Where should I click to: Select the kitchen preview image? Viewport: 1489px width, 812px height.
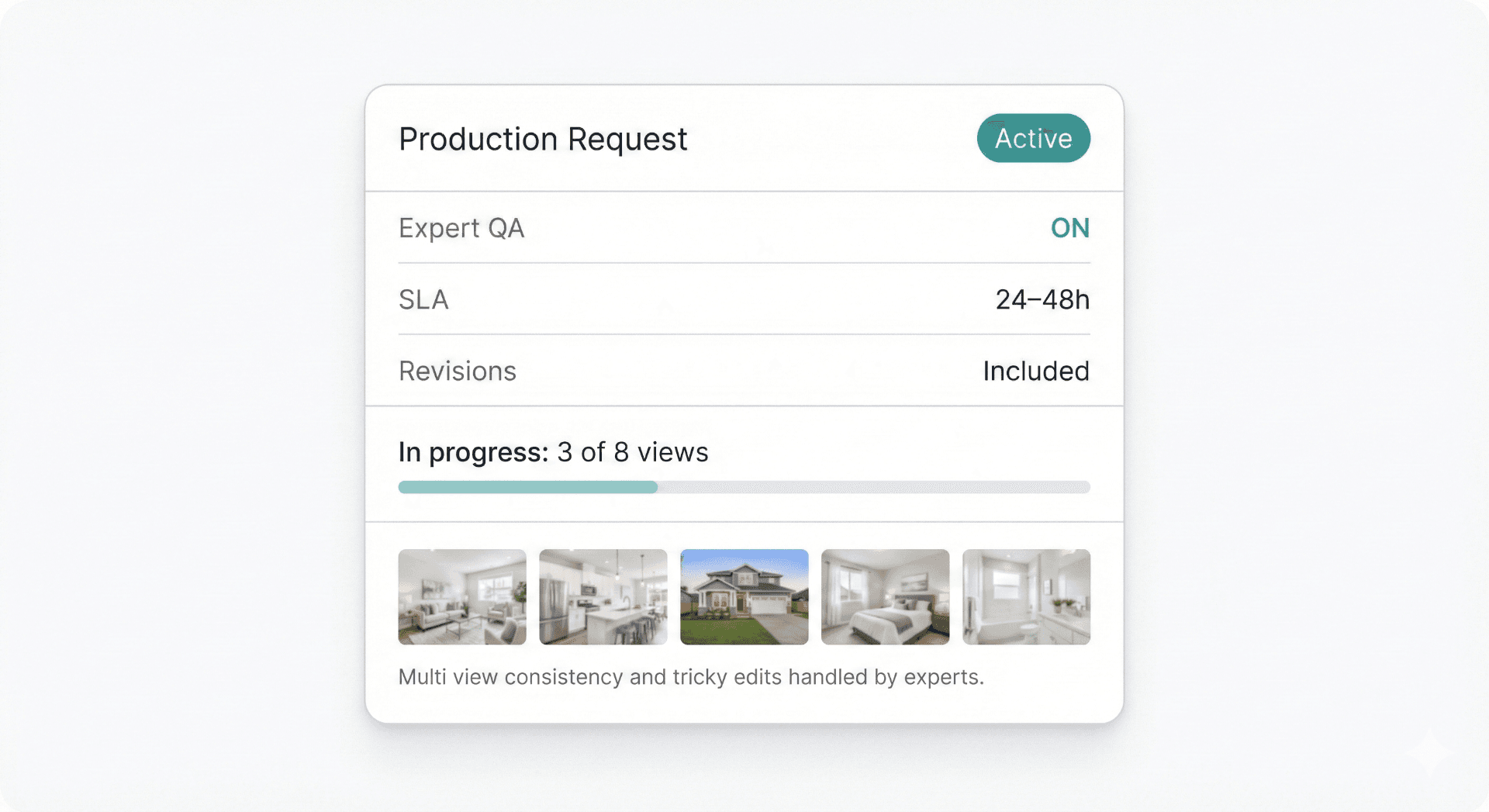pos(603,596)
